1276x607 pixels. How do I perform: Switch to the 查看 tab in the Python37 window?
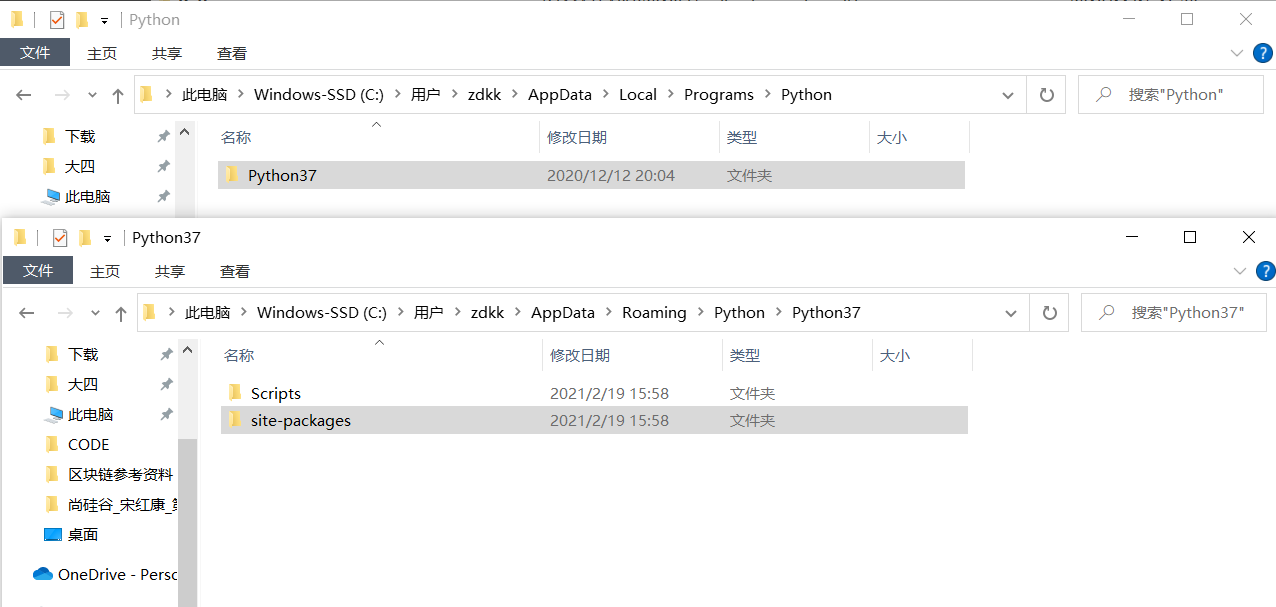235,271
